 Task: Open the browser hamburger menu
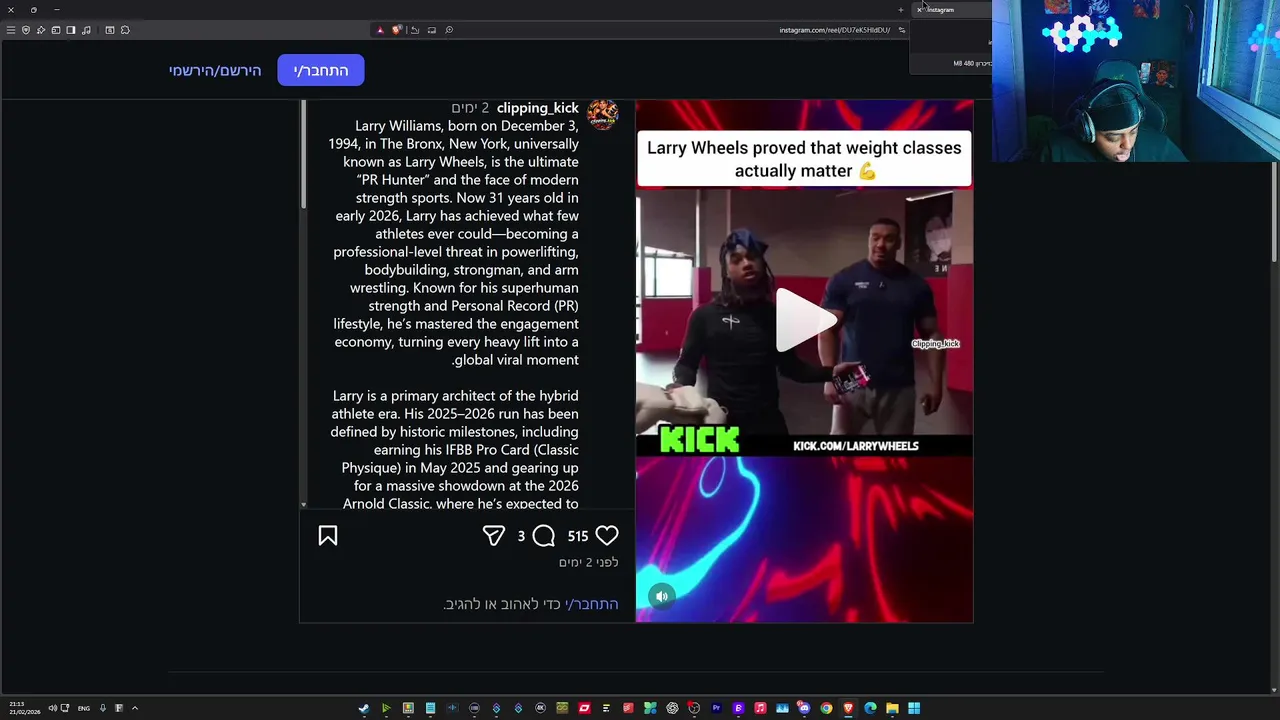(x=11, y=30)
